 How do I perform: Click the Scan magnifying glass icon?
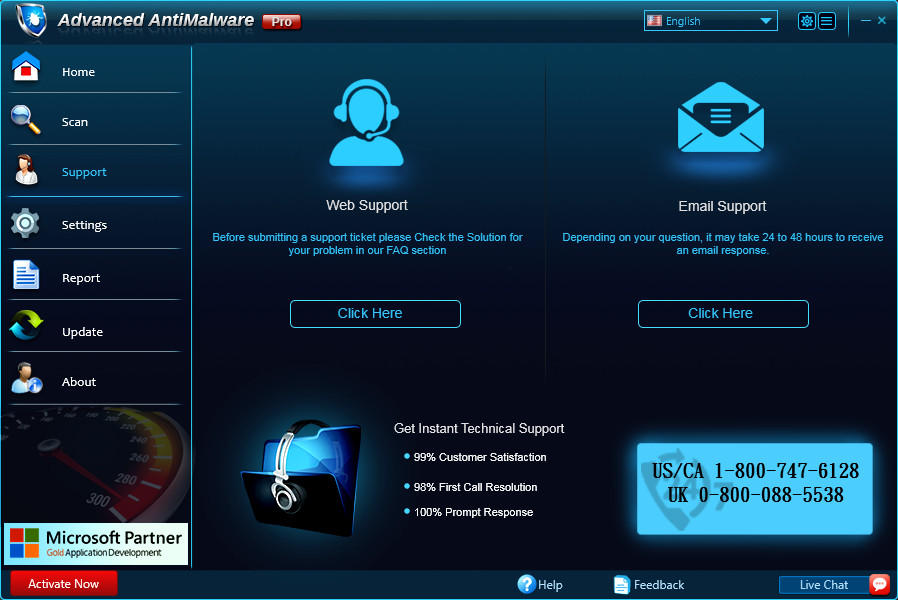coord(26,120)
